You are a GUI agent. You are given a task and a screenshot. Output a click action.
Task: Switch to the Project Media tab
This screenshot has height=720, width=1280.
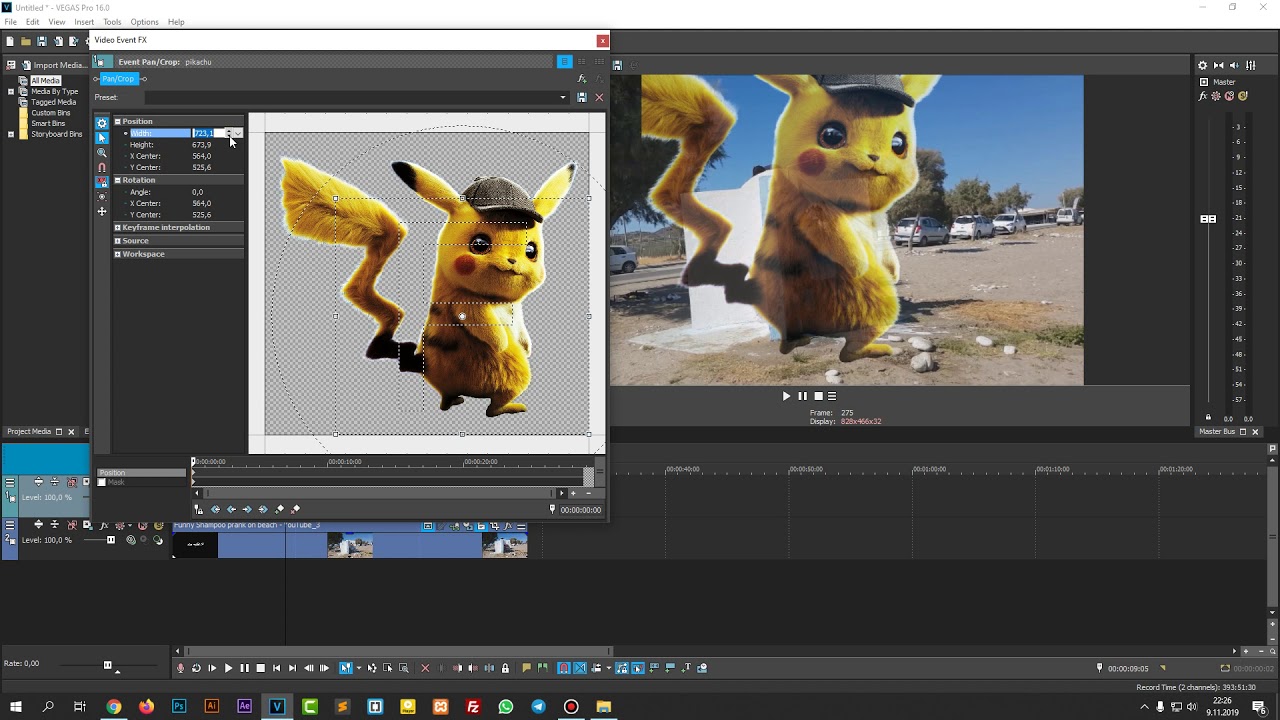(29, 432)
